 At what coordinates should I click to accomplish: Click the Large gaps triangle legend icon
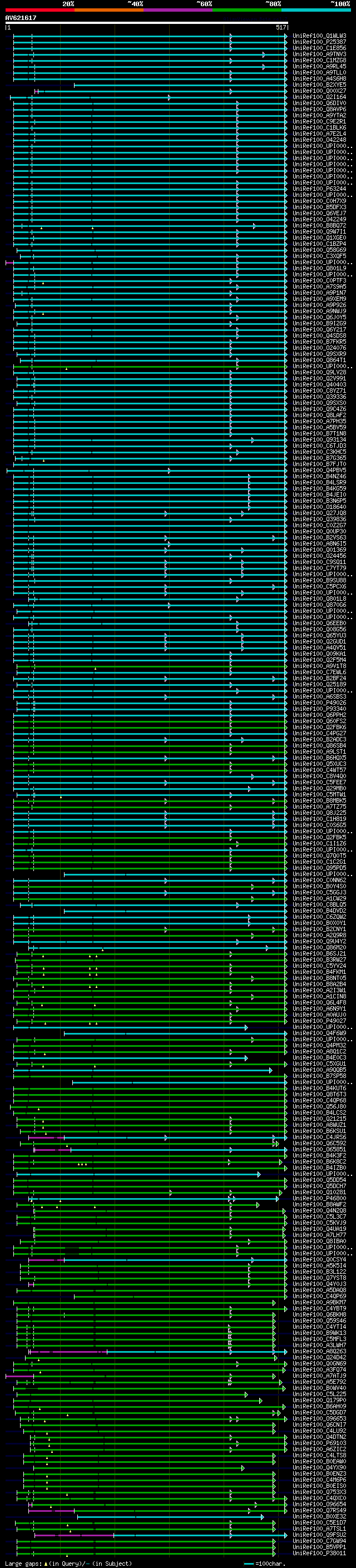pyautogui.click(x=46, y=1564)
